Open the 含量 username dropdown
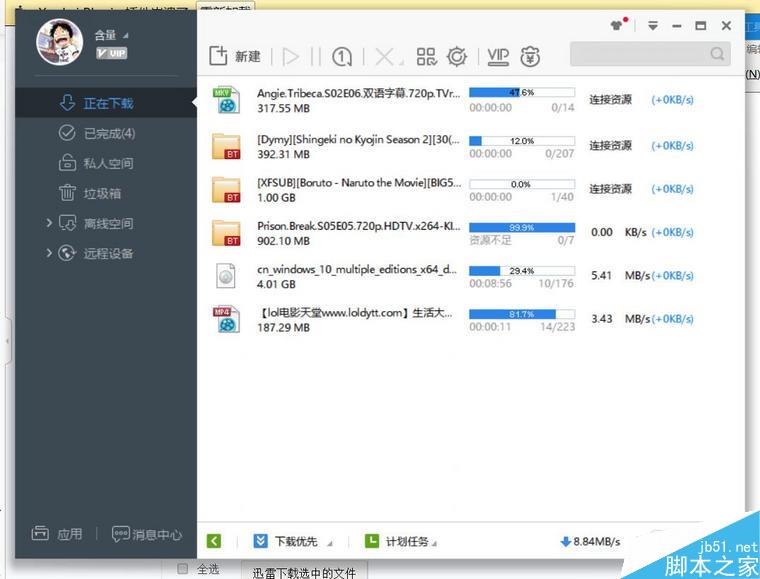The image size is (760, 579). pos(111,35)
